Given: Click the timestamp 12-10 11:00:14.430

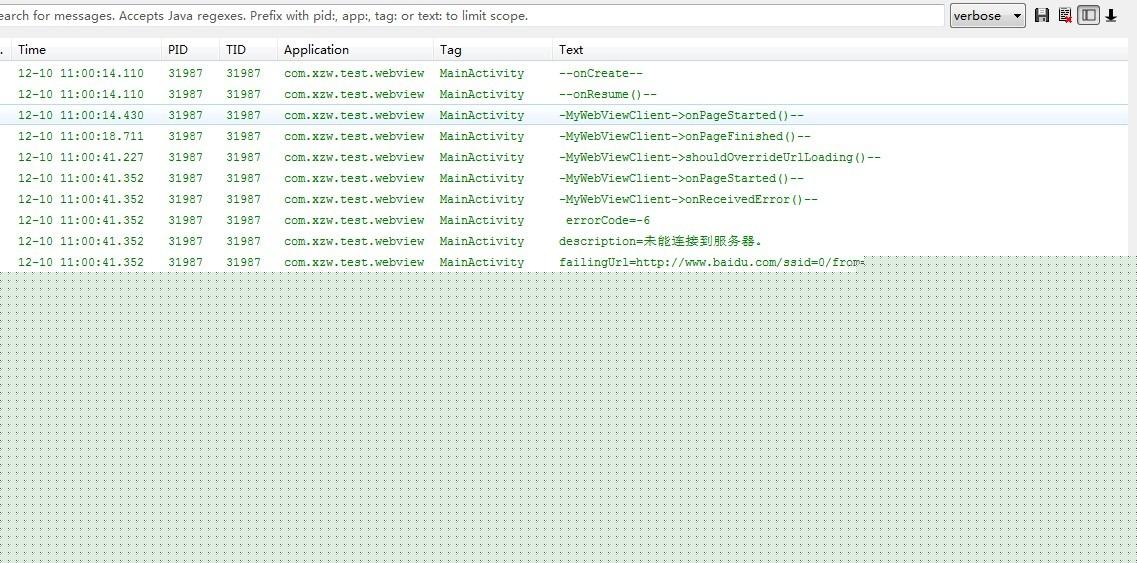Looking at the screenshot, I should tap(80, 115).
